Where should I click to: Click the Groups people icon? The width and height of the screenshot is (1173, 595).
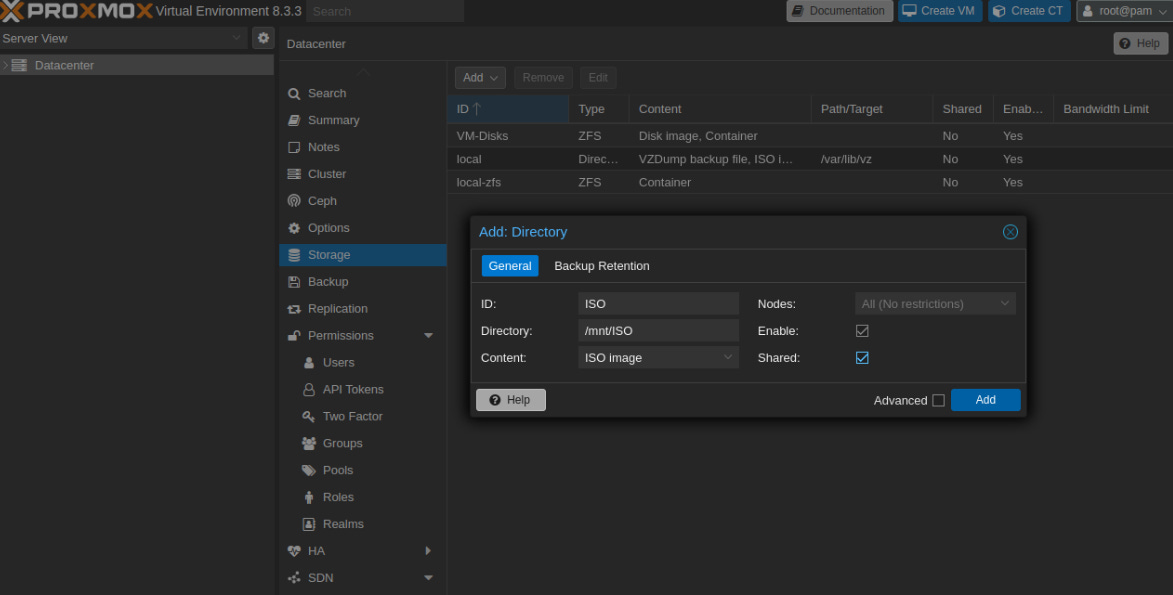(x=309, y=443)
